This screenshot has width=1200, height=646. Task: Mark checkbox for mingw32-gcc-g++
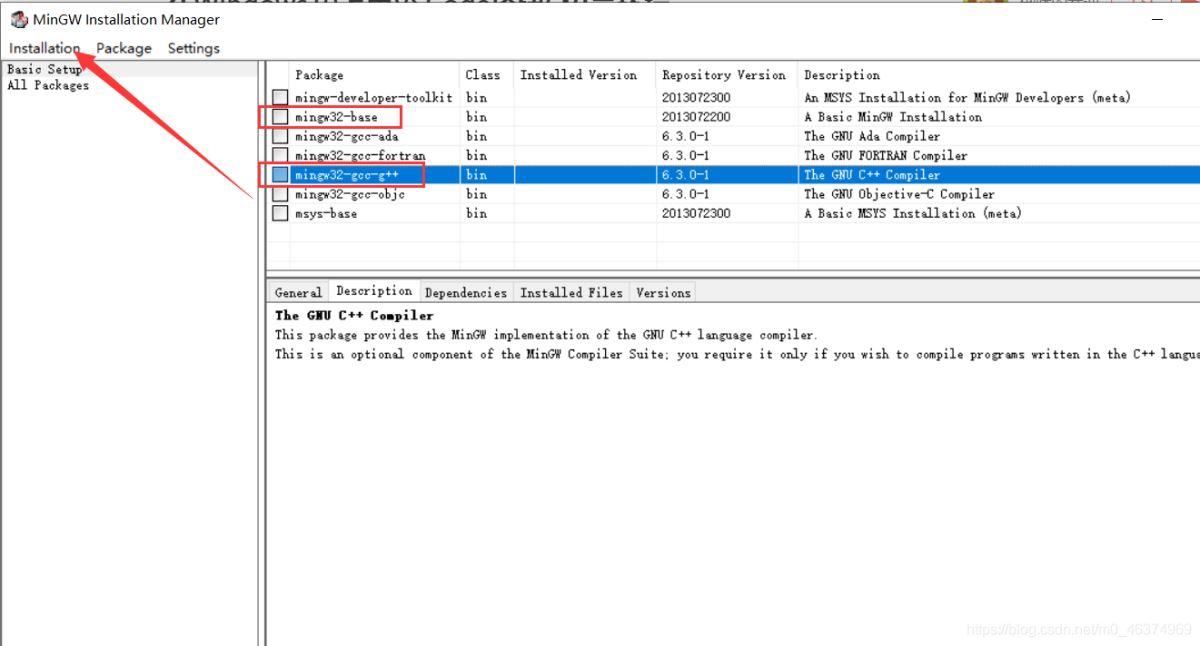280,175
